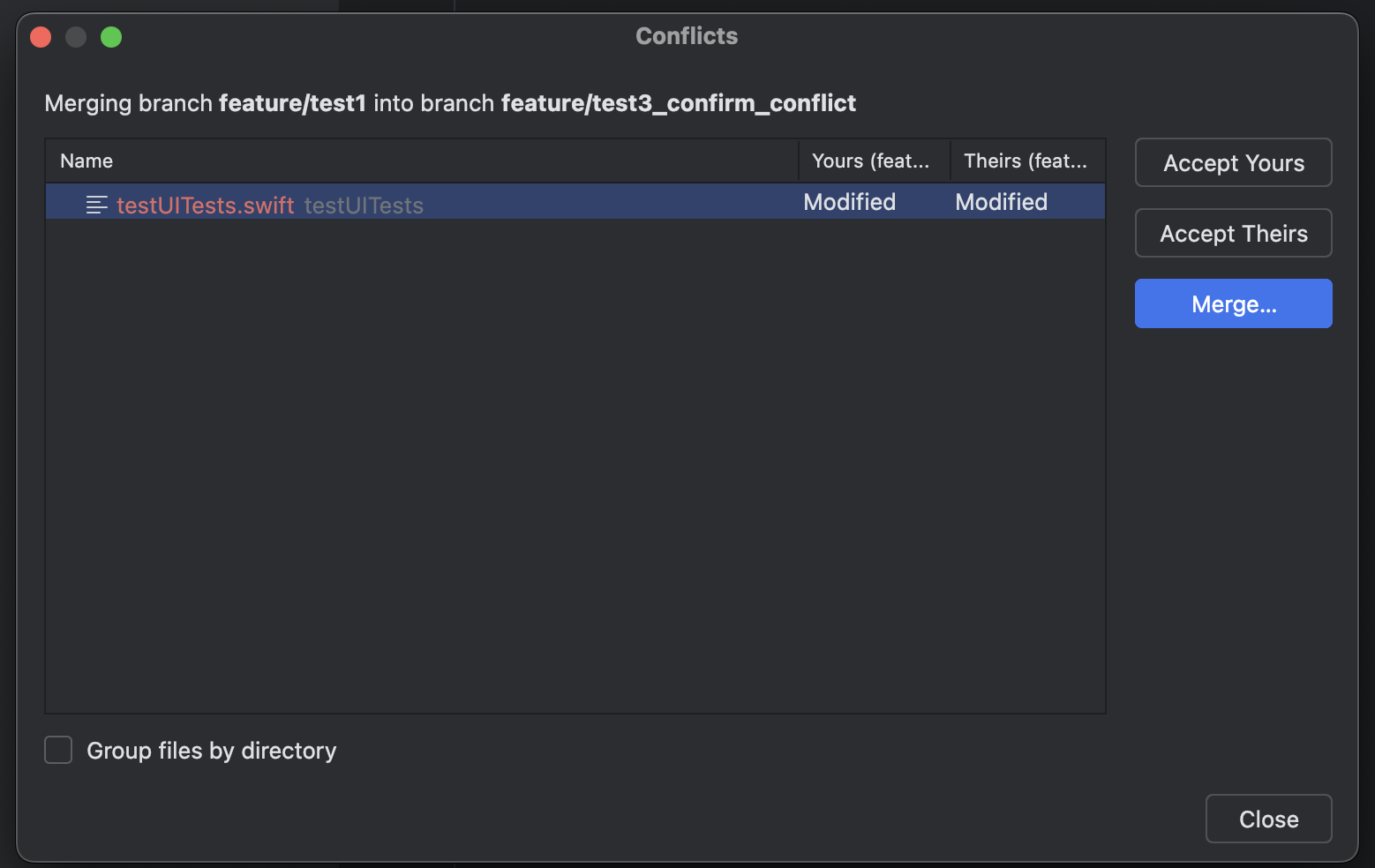
Task: Click the Modified status under Yours
Action: (849, 202)
